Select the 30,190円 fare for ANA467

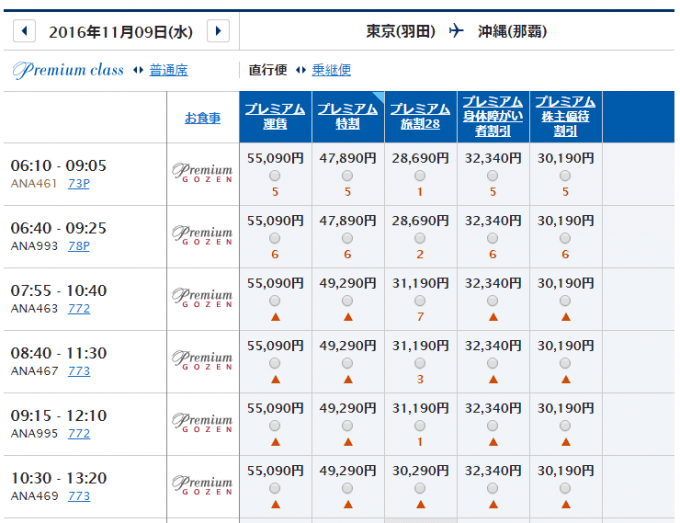tap(565, 363)
